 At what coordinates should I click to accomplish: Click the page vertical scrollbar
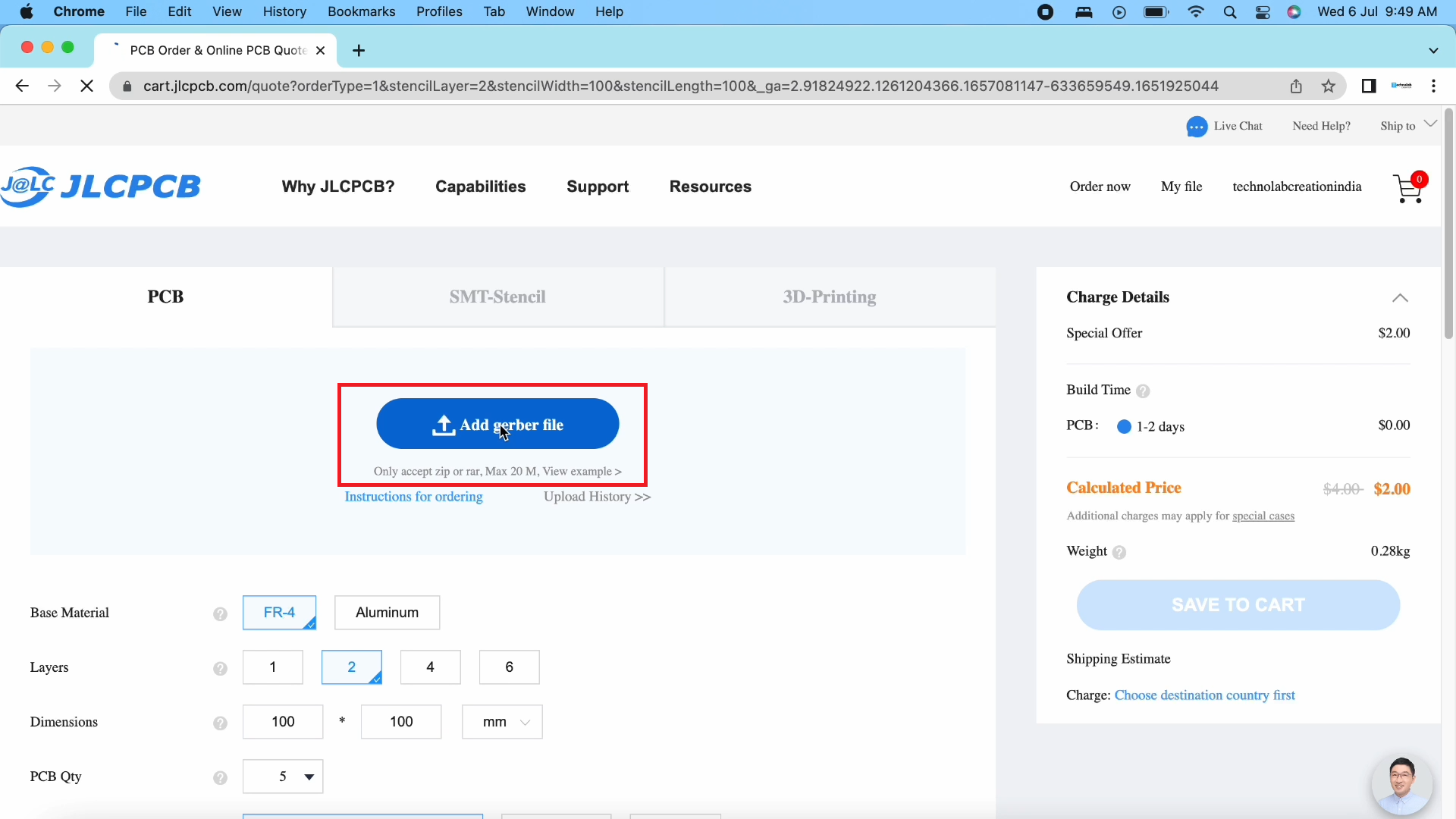pyautogui.click(x=1448, y=224)
